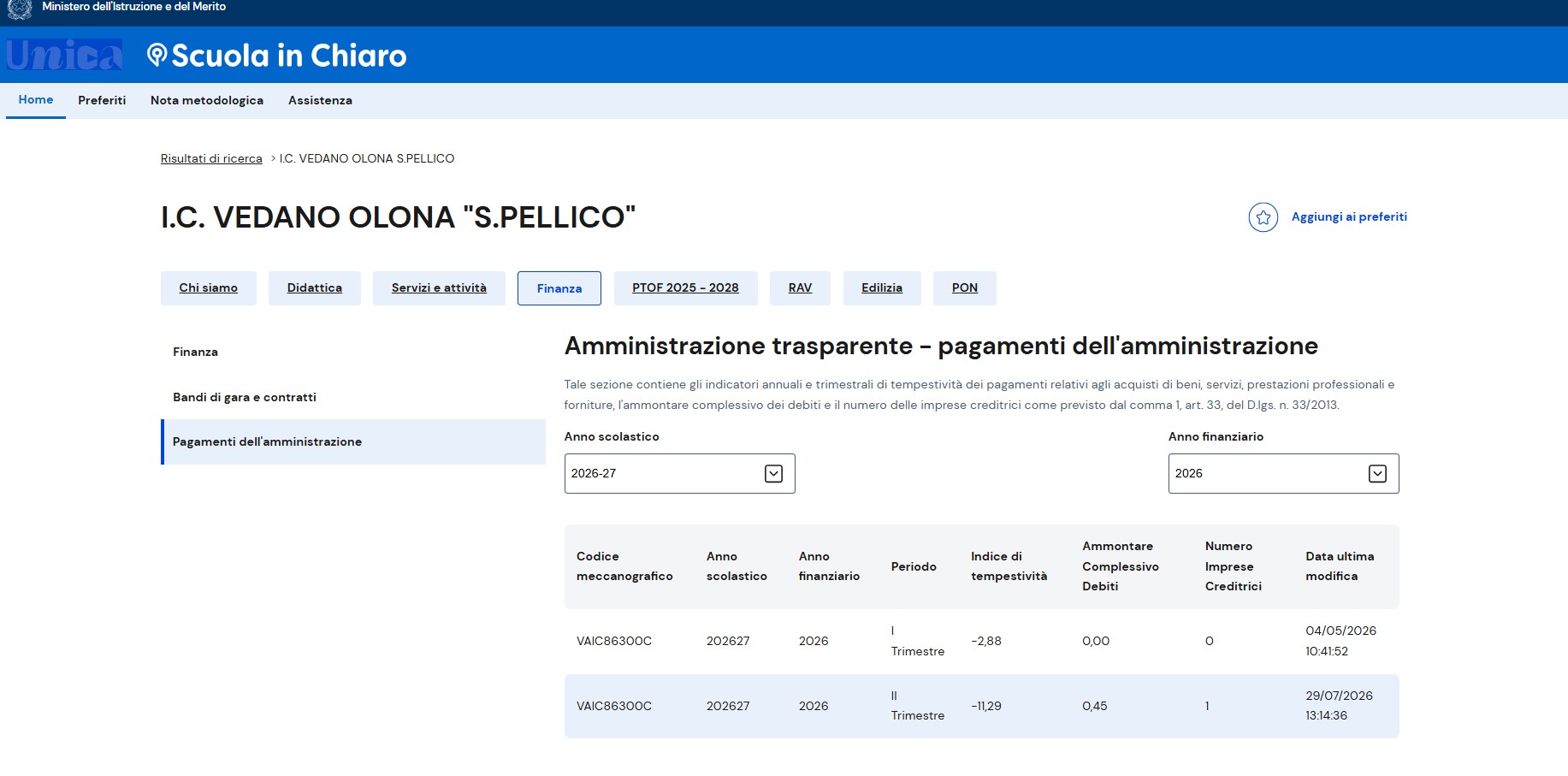Click the Indice di tempestività column header

1009,566
